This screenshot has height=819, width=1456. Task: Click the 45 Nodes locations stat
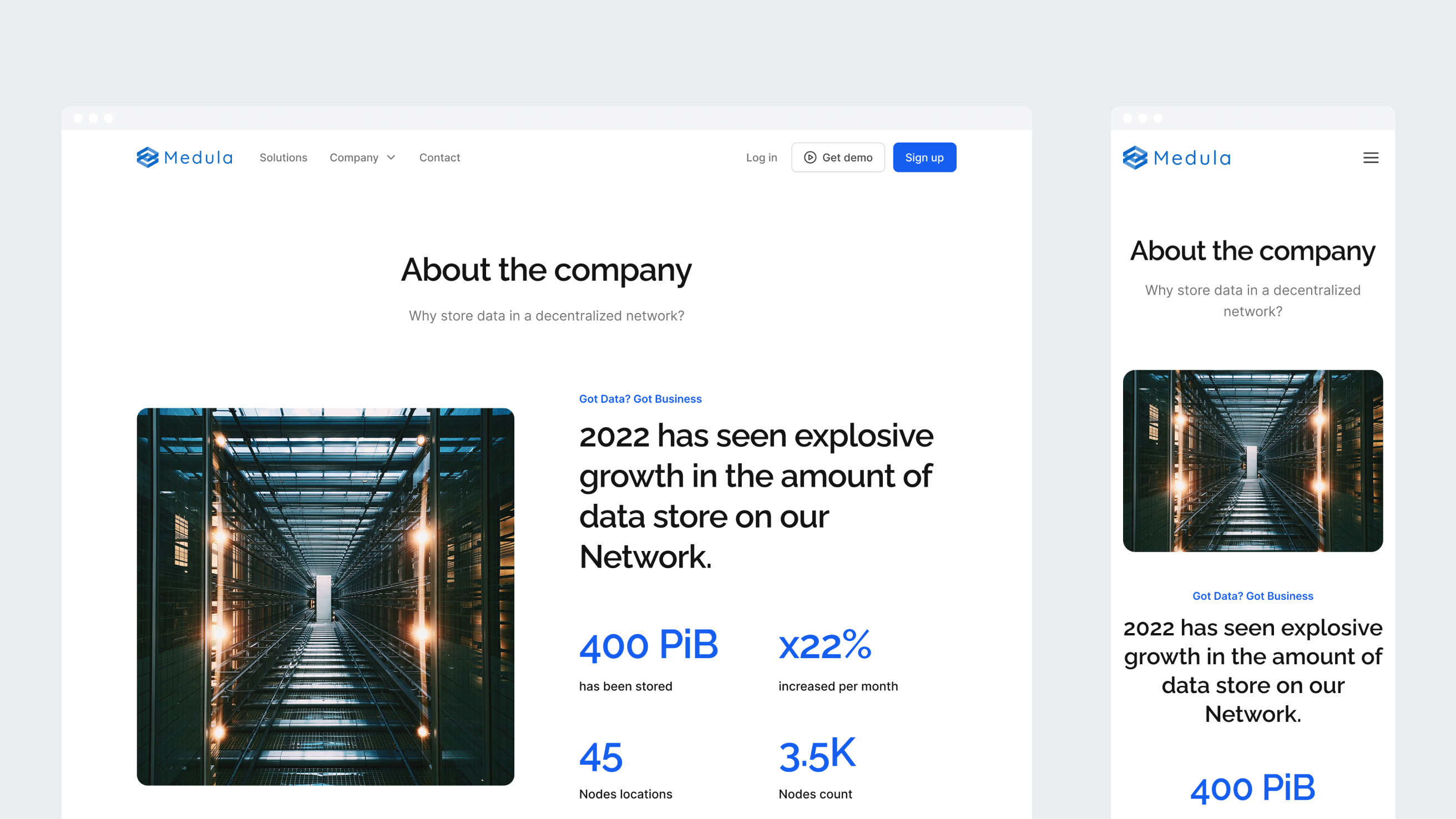[x=601, y=757]
